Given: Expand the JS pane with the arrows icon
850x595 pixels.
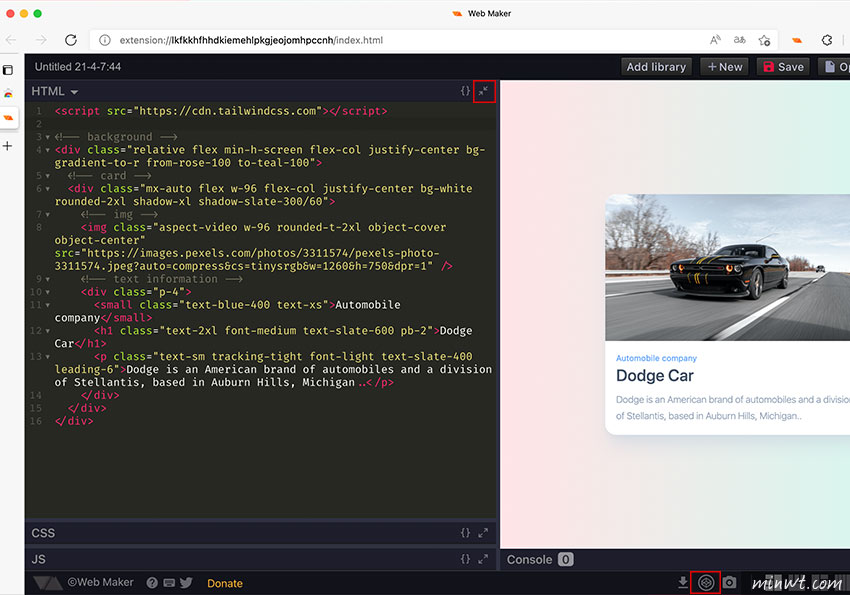Looking at the screenshot, I should click(483, 559).
